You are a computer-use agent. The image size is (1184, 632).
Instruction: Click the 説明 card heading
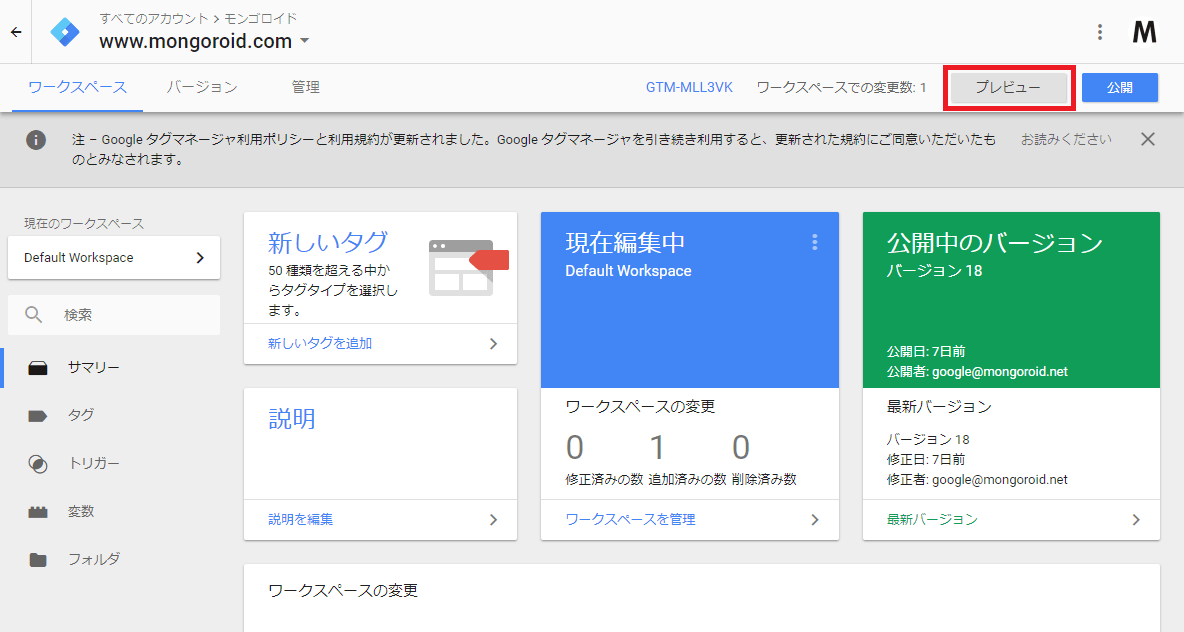(x=291, y=418)
